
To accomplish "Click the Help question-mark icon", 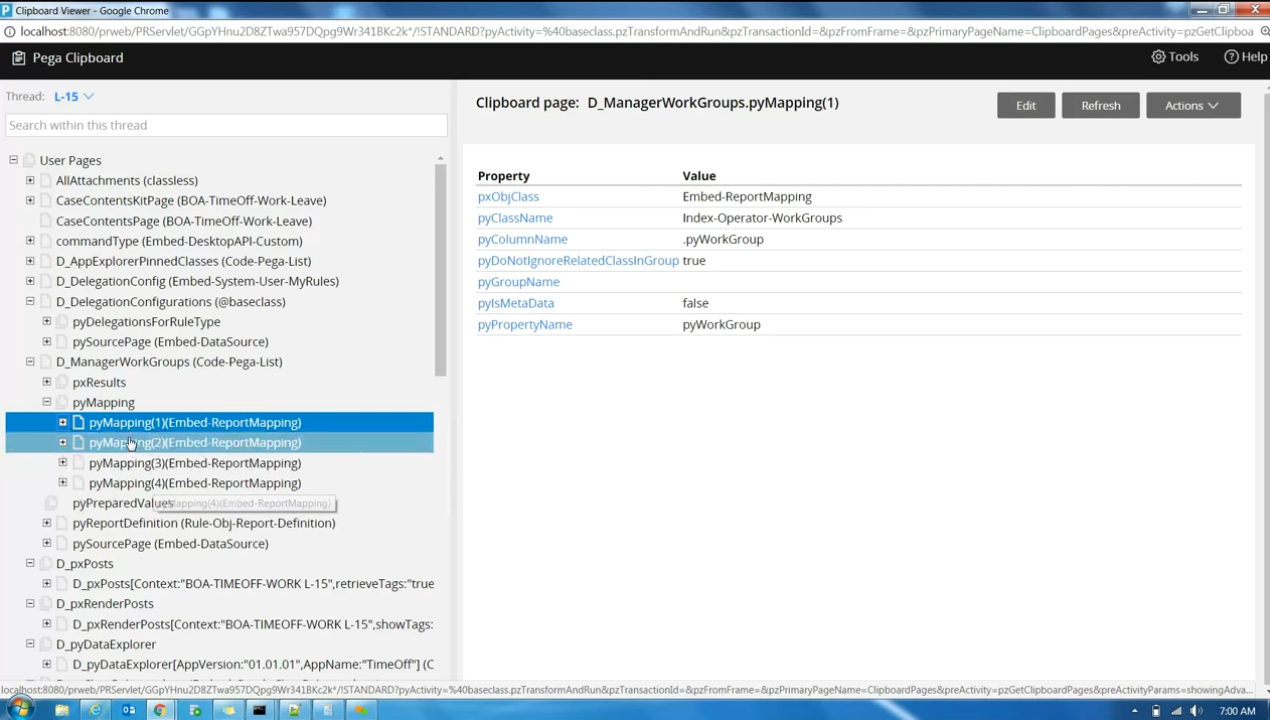I will 1230,57.
